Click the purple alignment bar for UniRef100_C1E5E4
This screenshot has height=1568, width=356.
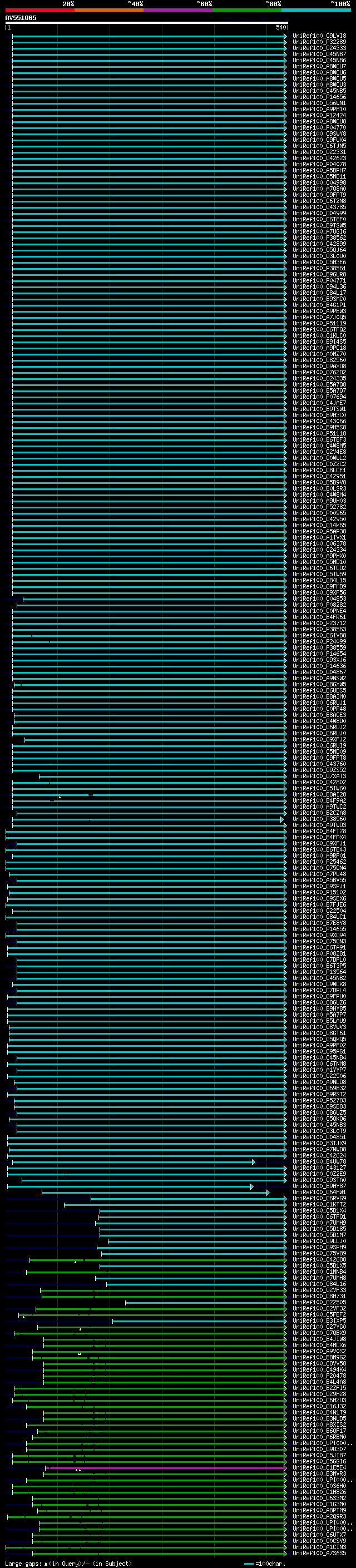(x=166, y=1467)
